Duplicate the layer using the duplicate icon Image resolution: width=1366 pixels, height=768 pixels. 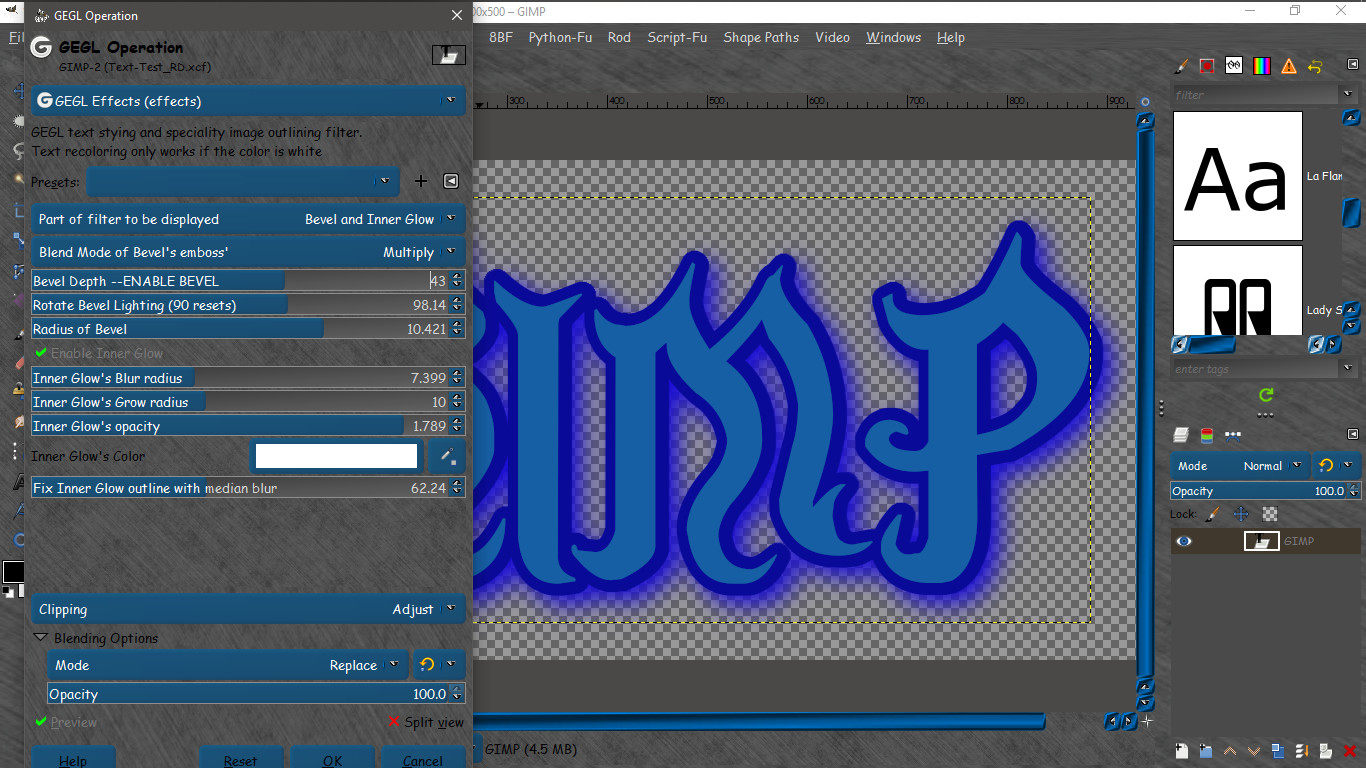[1278, 751]
